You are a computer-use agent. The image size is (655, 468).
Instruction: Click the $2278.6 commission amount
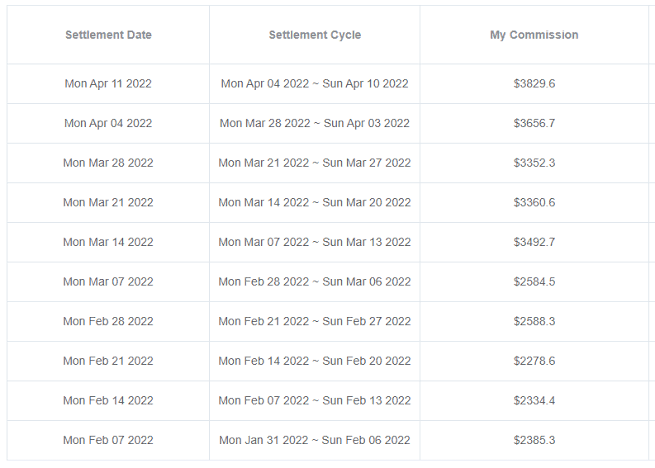pos(534,361)
